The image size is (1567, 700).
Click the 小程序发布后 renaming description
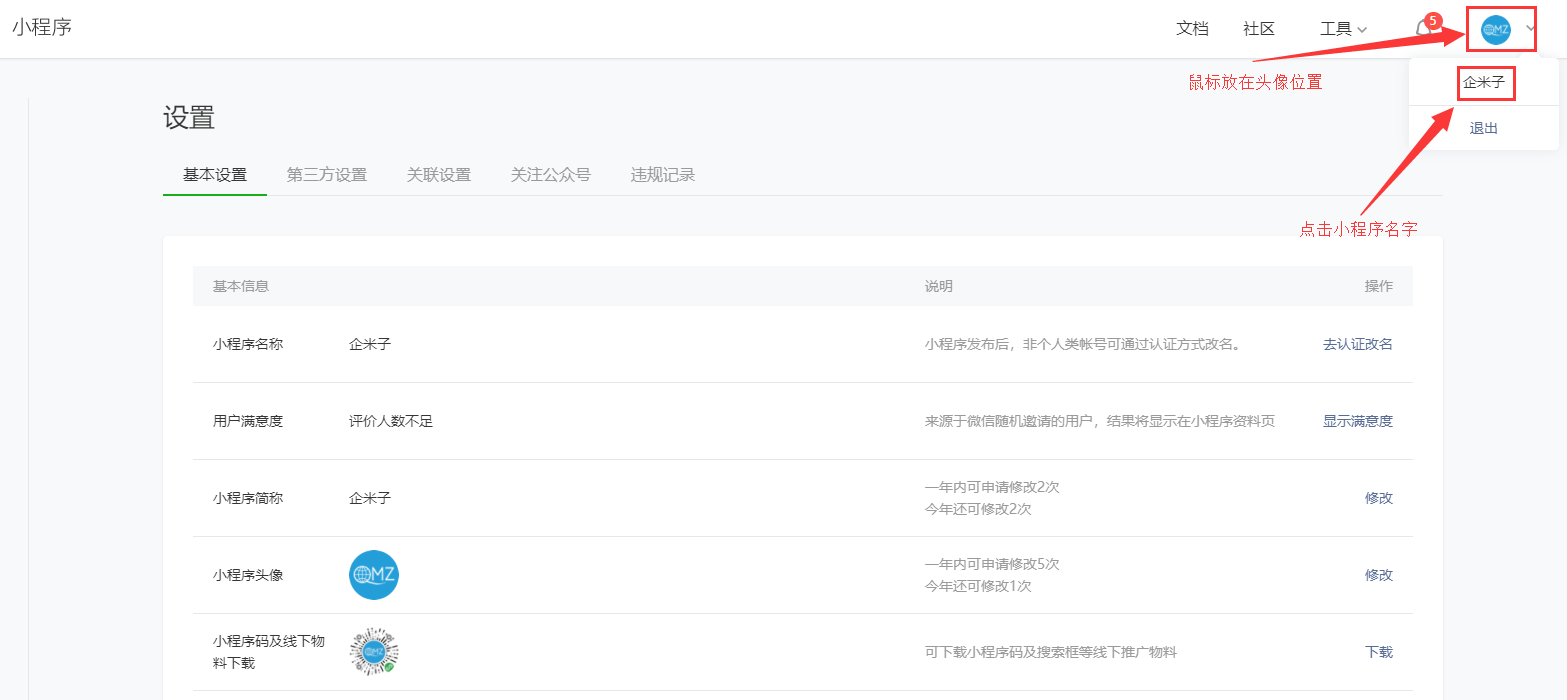pos(1083,344)
